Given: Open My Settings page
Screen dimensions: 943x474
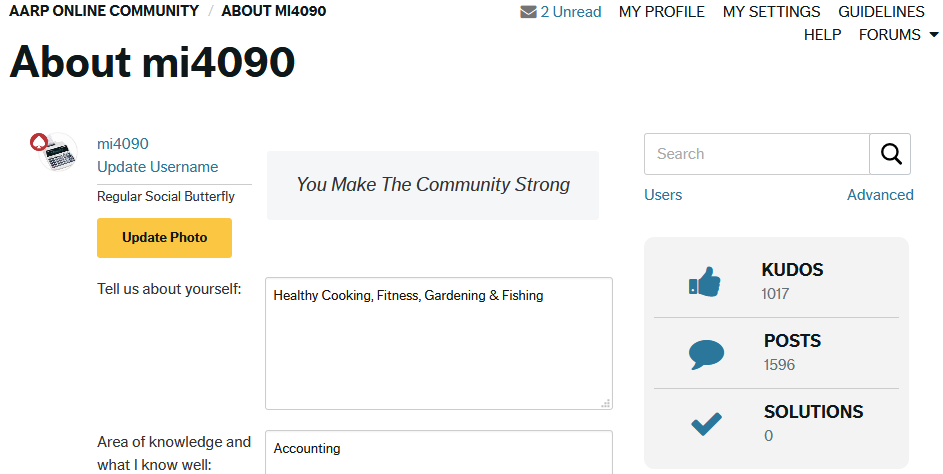Looking at the screenshot, I should tap(771, 12).
